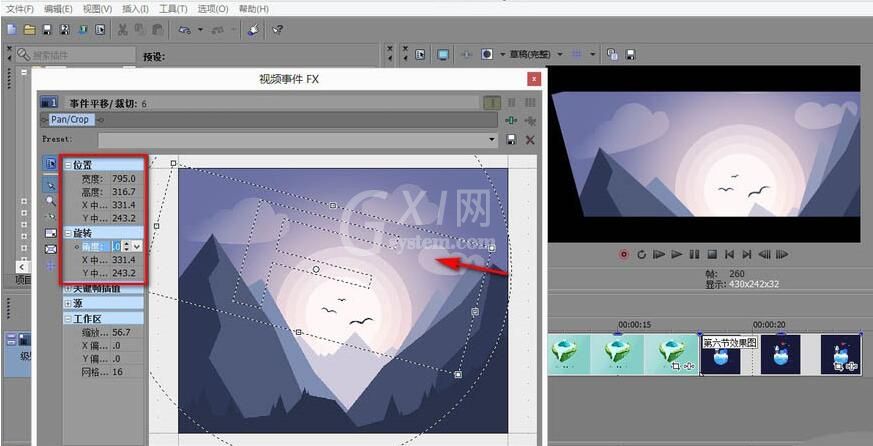
Task: Collapse the 旋转 section
Action: 68,233
